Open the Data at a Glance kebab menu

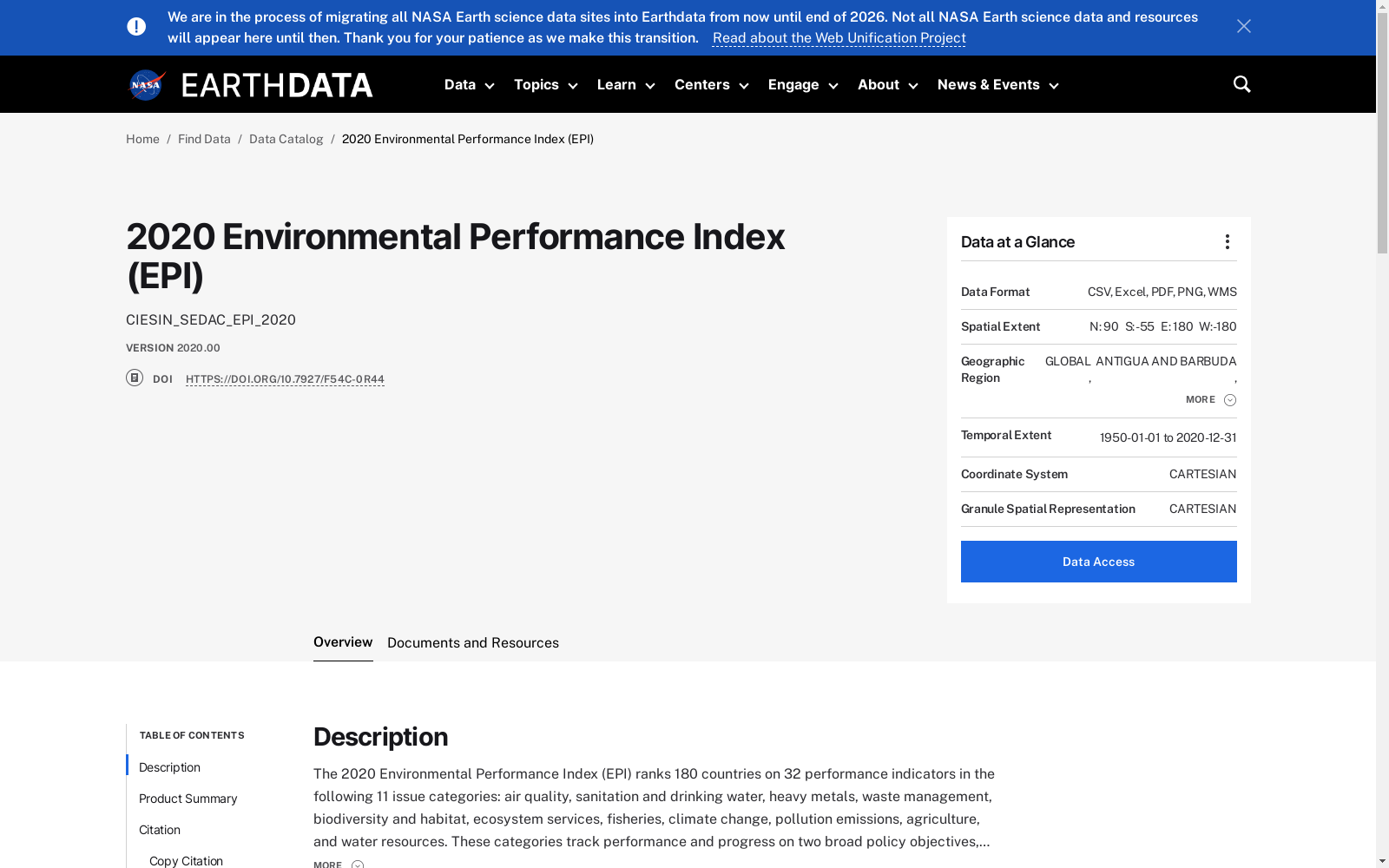click(1227, 242)
